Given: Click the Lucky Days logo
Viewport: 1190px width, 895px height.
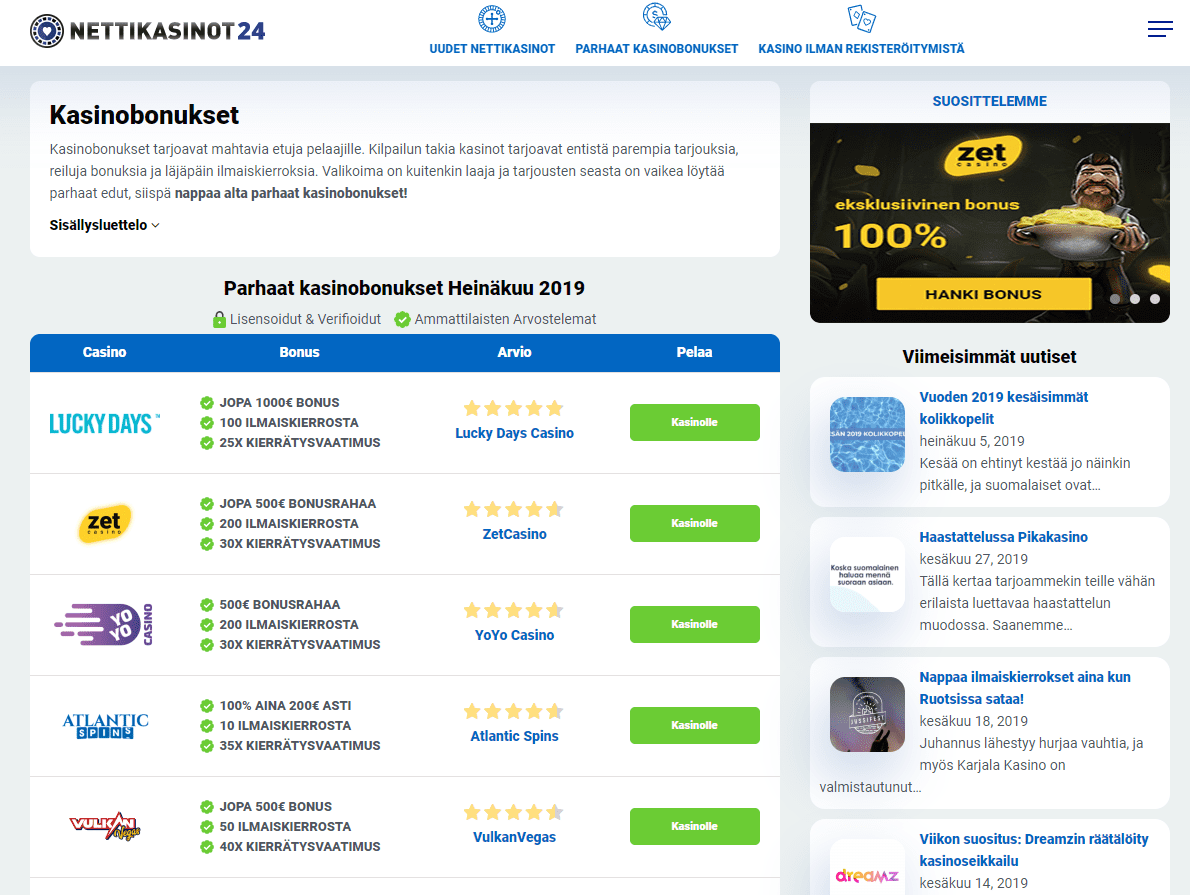Looking at the screenshot, I should pos(105,423).
